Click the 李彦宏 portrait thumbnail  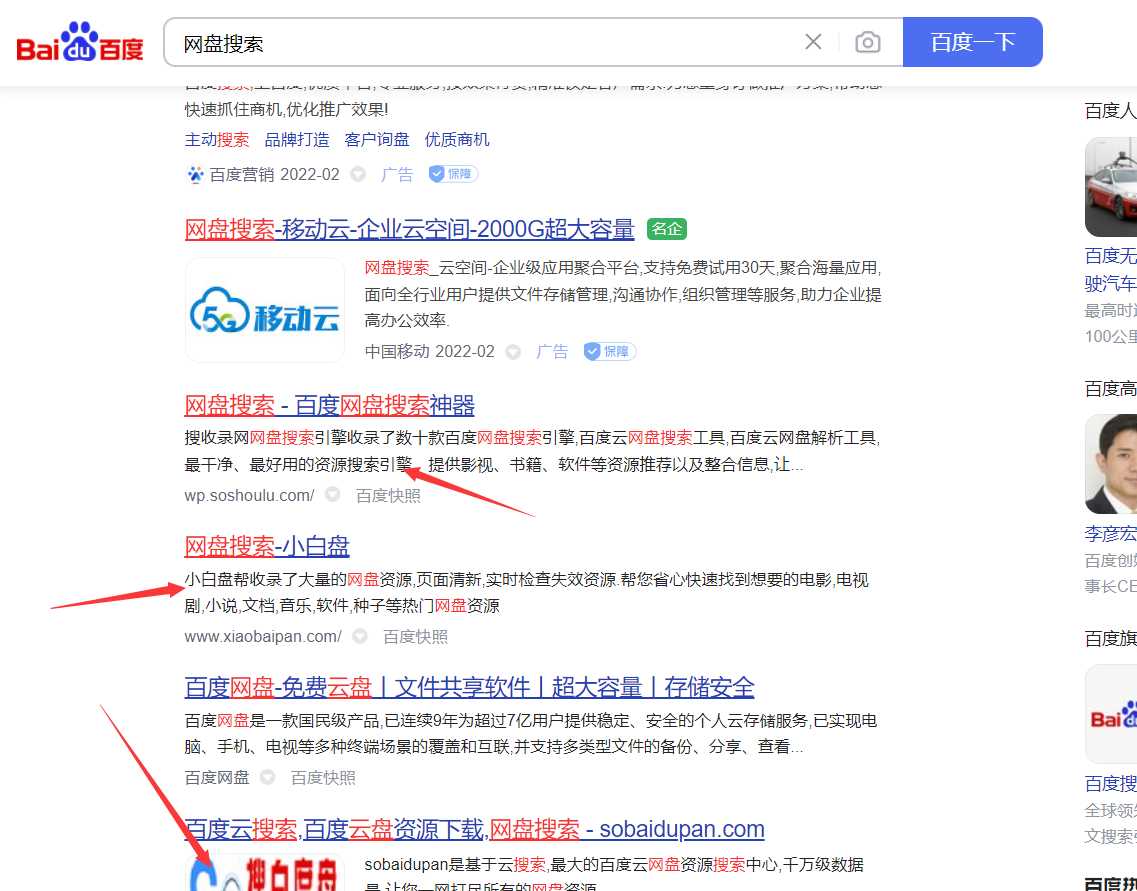pyautogui.click(x=1111, y=464)
